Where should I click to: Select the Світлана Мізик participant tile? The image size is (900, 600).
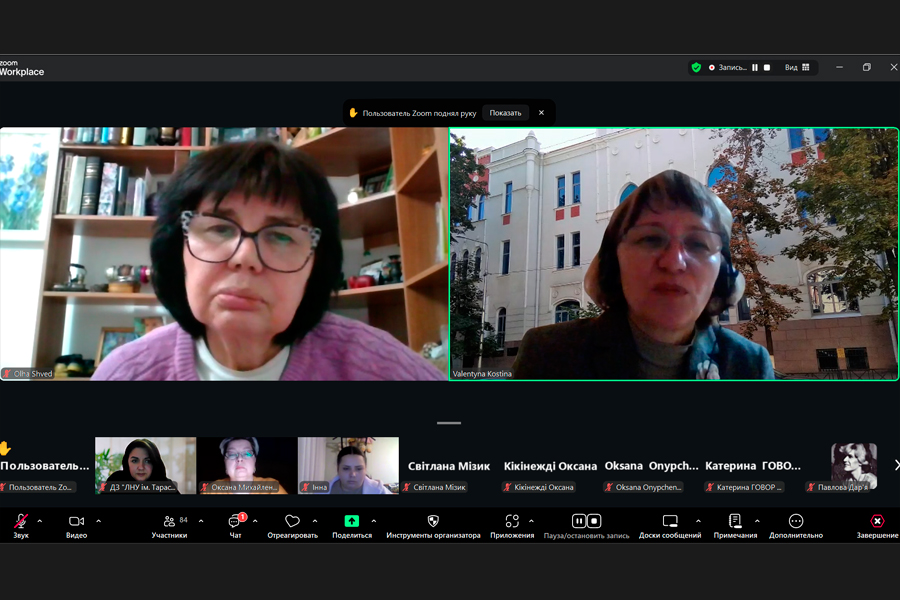[x=449, y=466]
